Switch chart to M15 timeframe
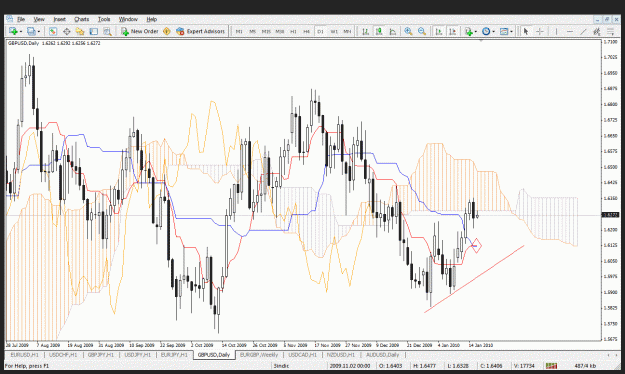625x374 pixels. pos(266,31)
